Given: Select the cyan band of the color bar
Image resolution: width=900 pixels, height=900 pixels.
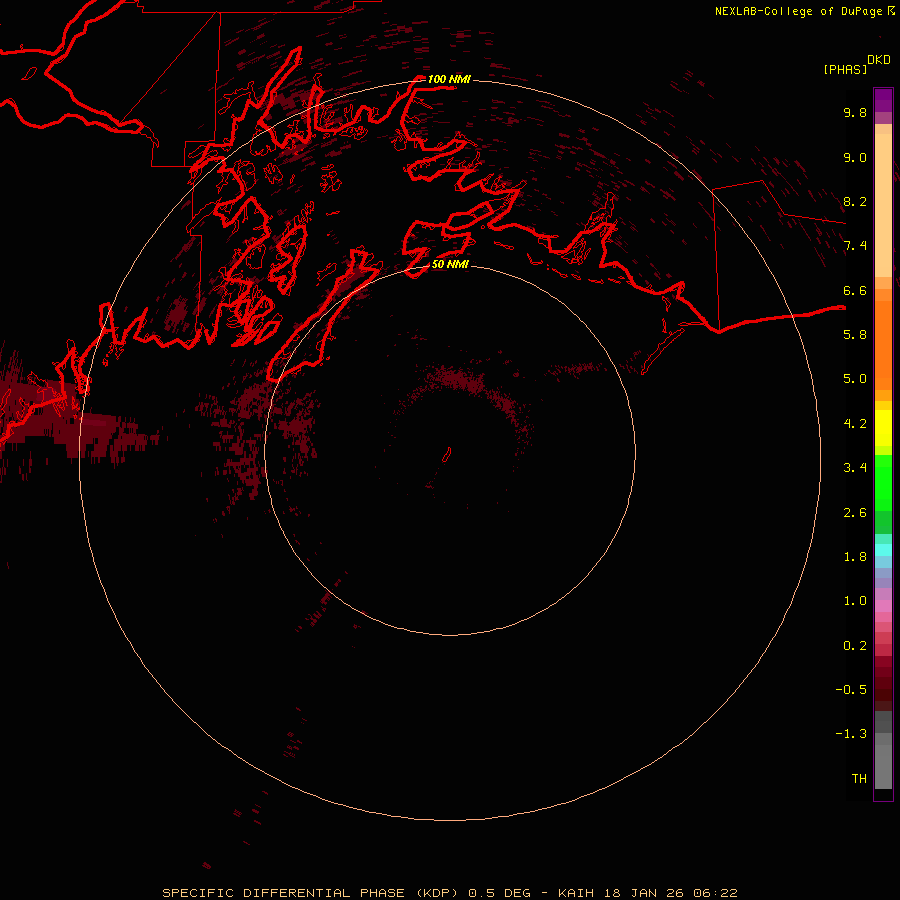Looking at the screenshot, I should point(883,550).
